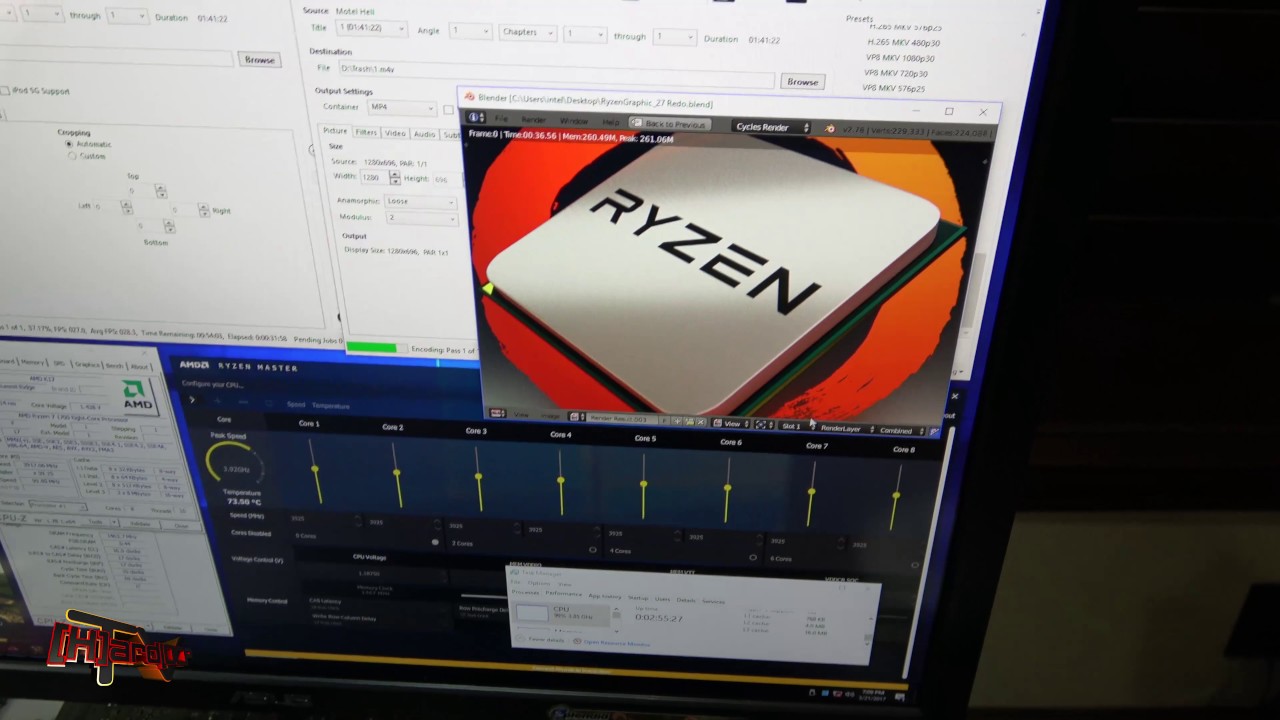Screen dimensions: 1280x720
Task: Click the system tray icons on taskbar
Action: click(832, 693)
